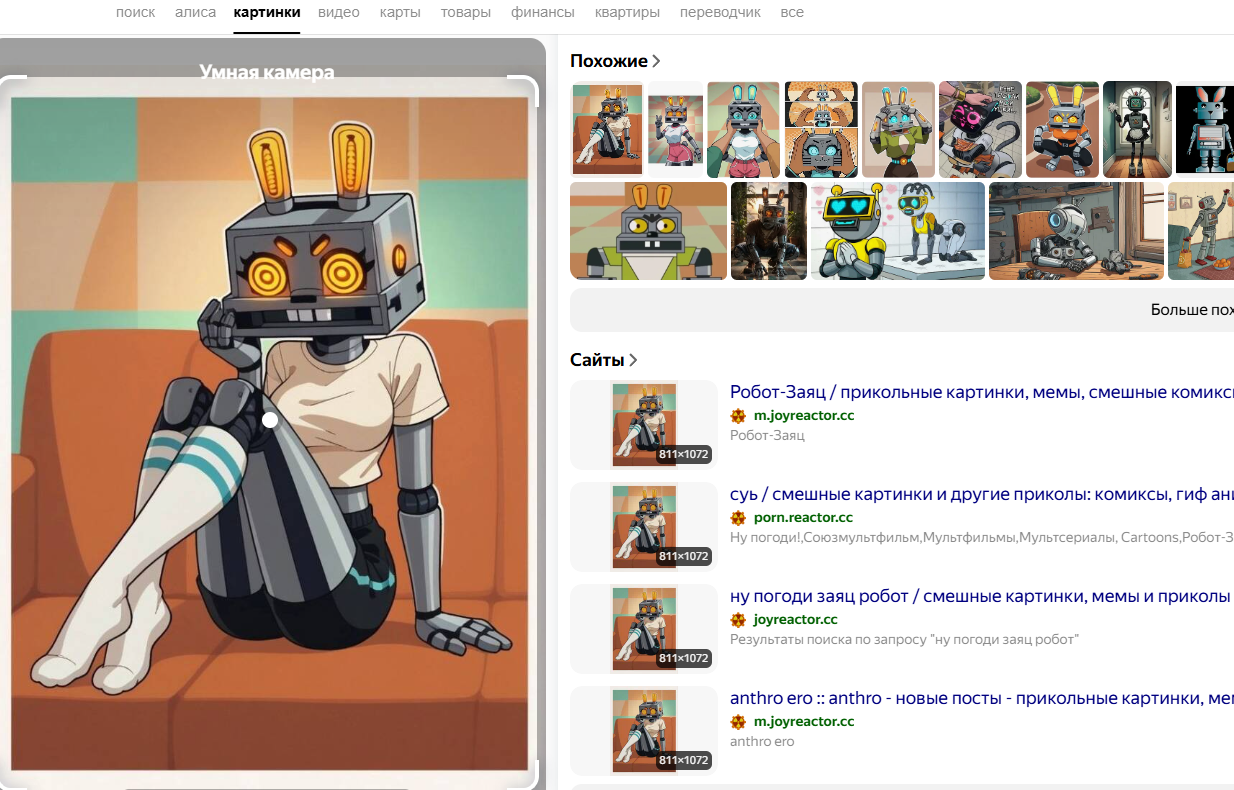Open the ну погоди заяц робот result thumbnail
The height and width of the screenshot is (790, 1234).
[x=644, y=629]
